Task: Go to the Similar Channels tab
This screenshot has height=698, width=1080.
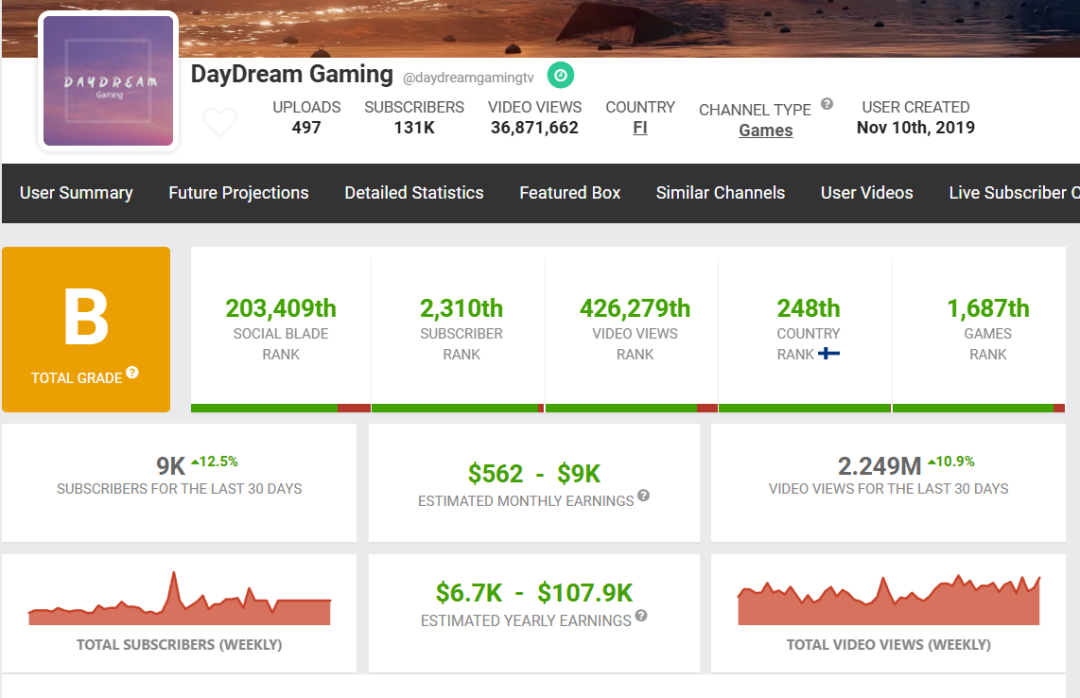Action: [720, 193]
